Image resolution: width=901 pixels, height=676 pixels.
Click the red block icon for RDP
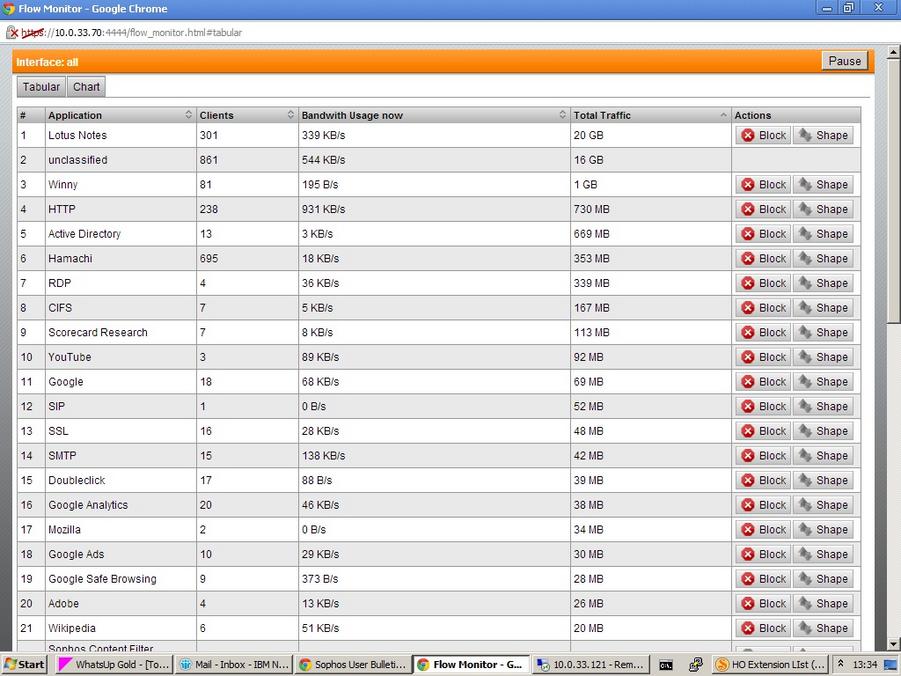748,283
